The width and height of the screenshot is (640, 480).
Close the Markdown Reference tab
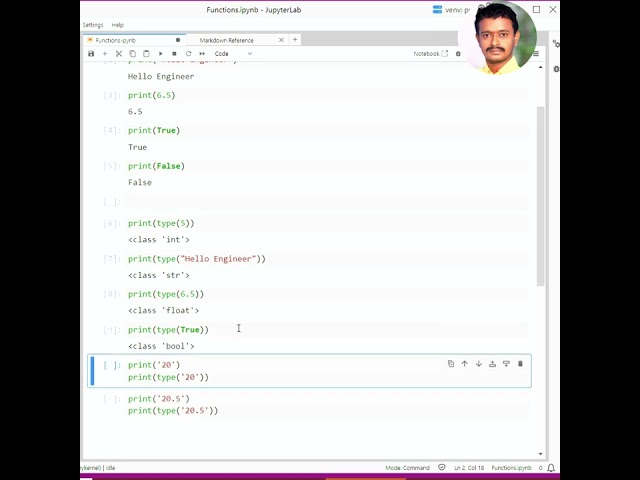[281, 40]
